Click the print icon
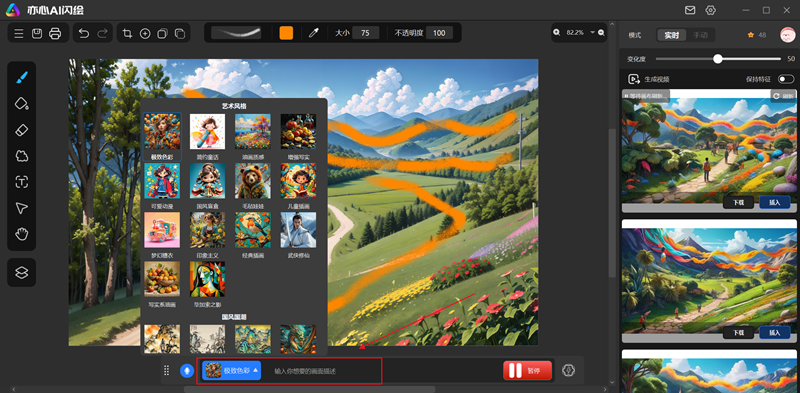Image resolution: width=800 pixels, height=393 pixels. [x=55, y=33]
